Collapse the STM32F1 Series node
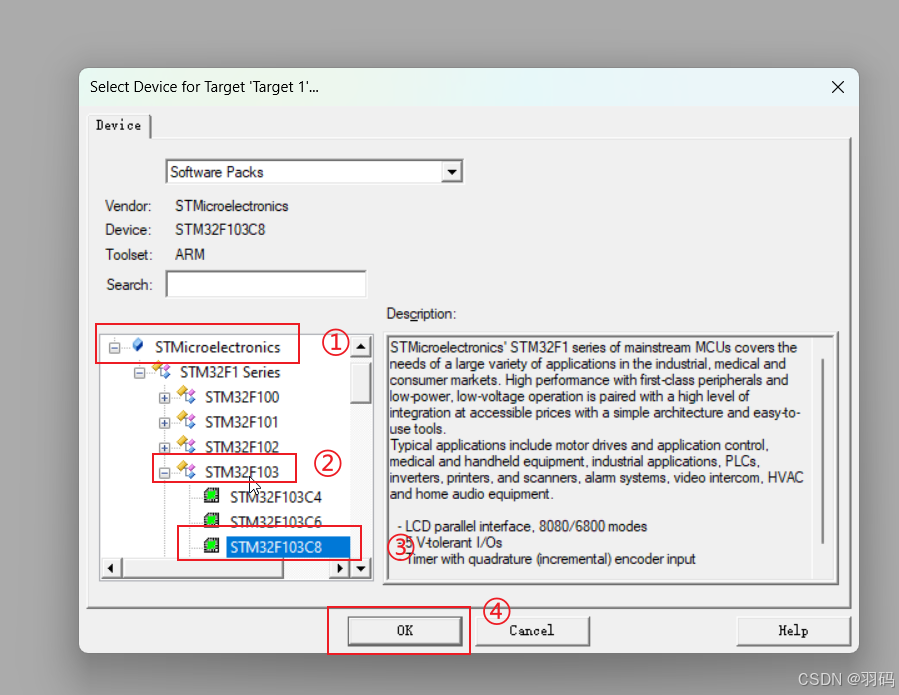This screenshot has height=695, width=899. 139,373
